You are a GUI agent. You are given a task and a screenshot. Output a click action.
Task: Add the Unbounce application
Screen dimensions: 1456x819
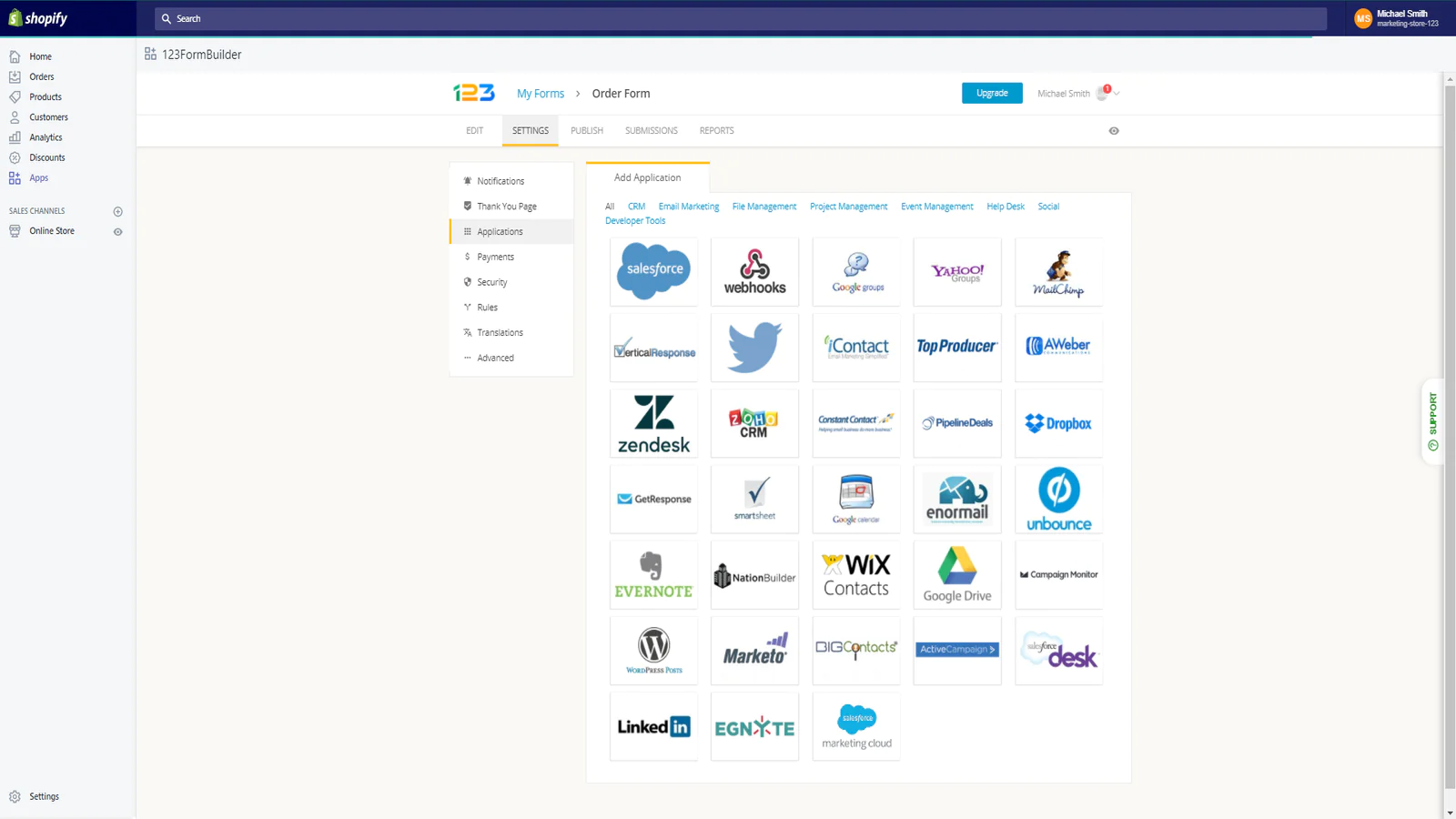[x=1058, y=499]
